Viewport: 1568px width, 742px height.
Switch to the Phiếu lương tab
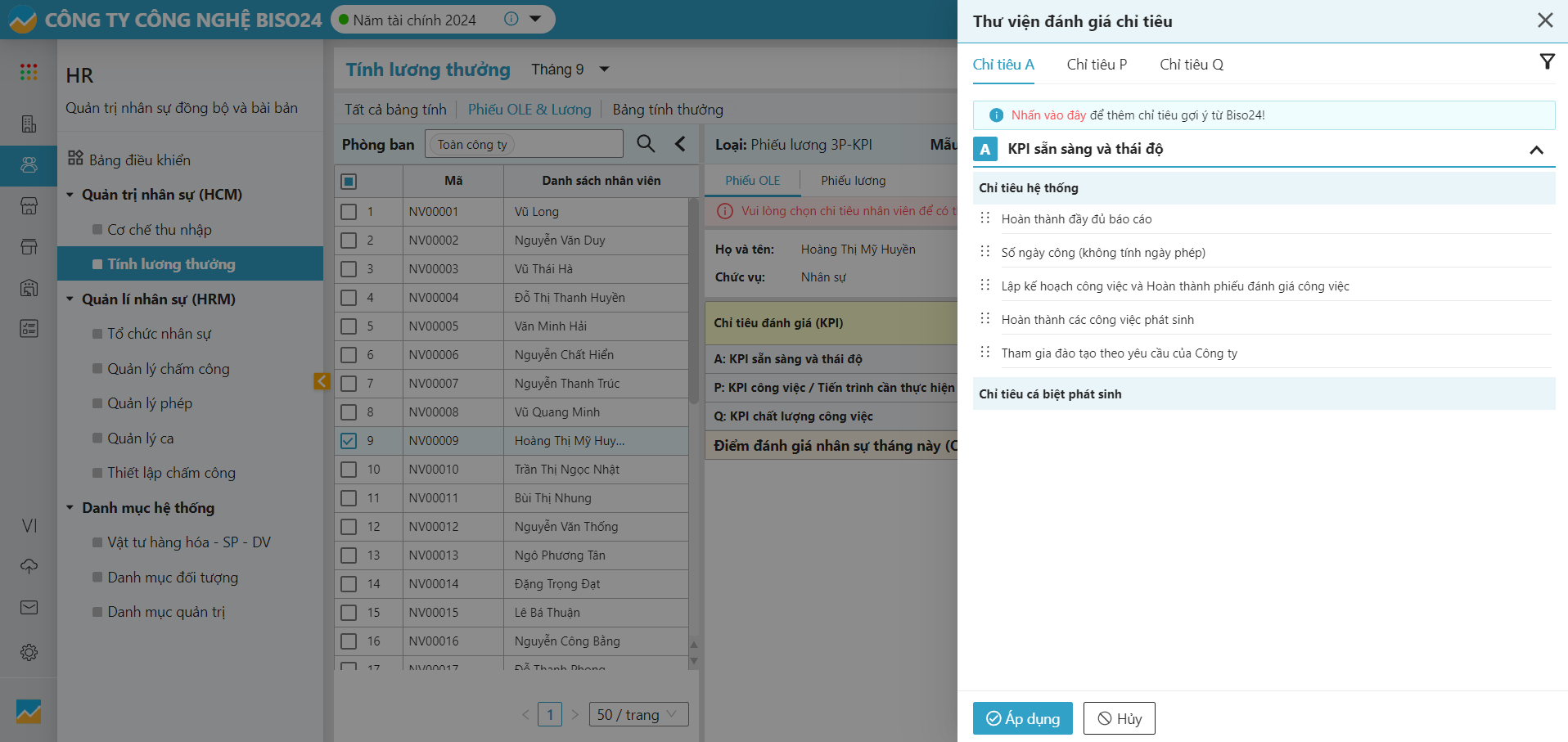[853, 181]
